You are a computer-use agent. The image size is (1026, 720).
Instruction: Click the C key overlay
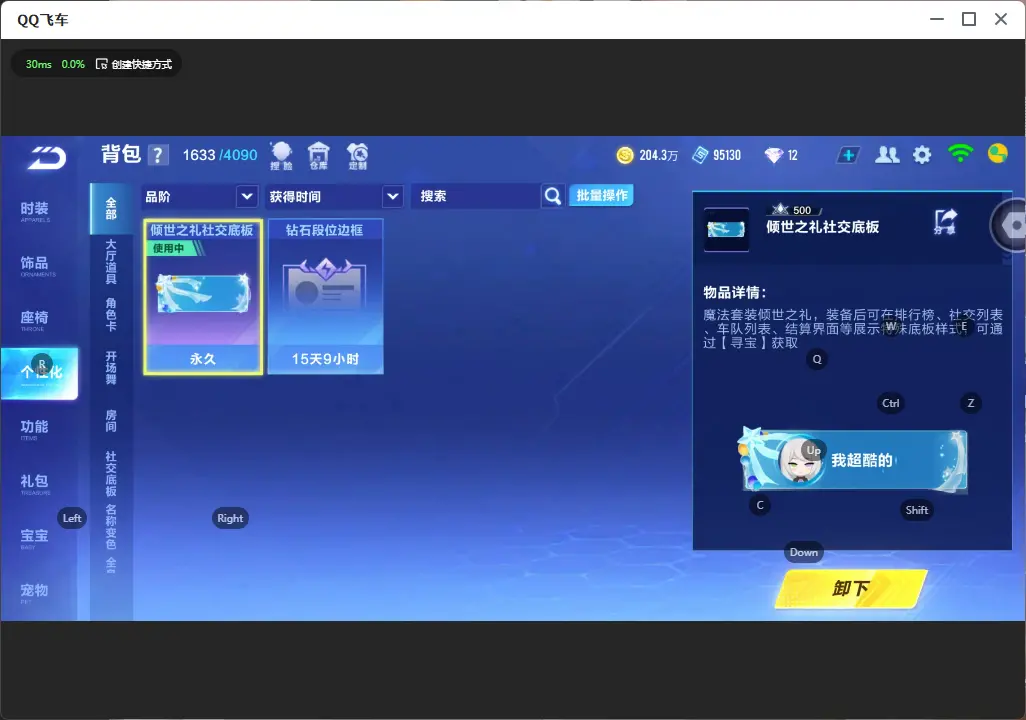point(760,505)
